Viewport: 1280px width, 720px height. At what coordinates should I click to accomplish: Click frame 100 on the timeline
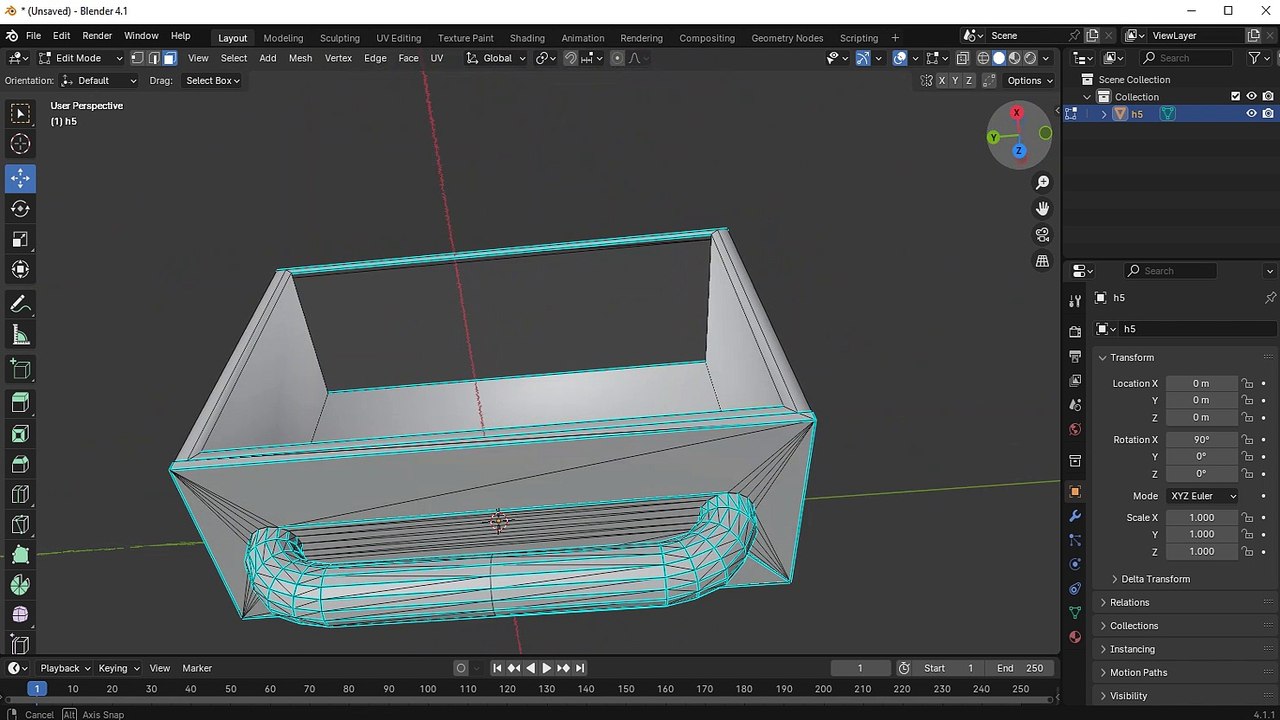(x=428, y=689)
